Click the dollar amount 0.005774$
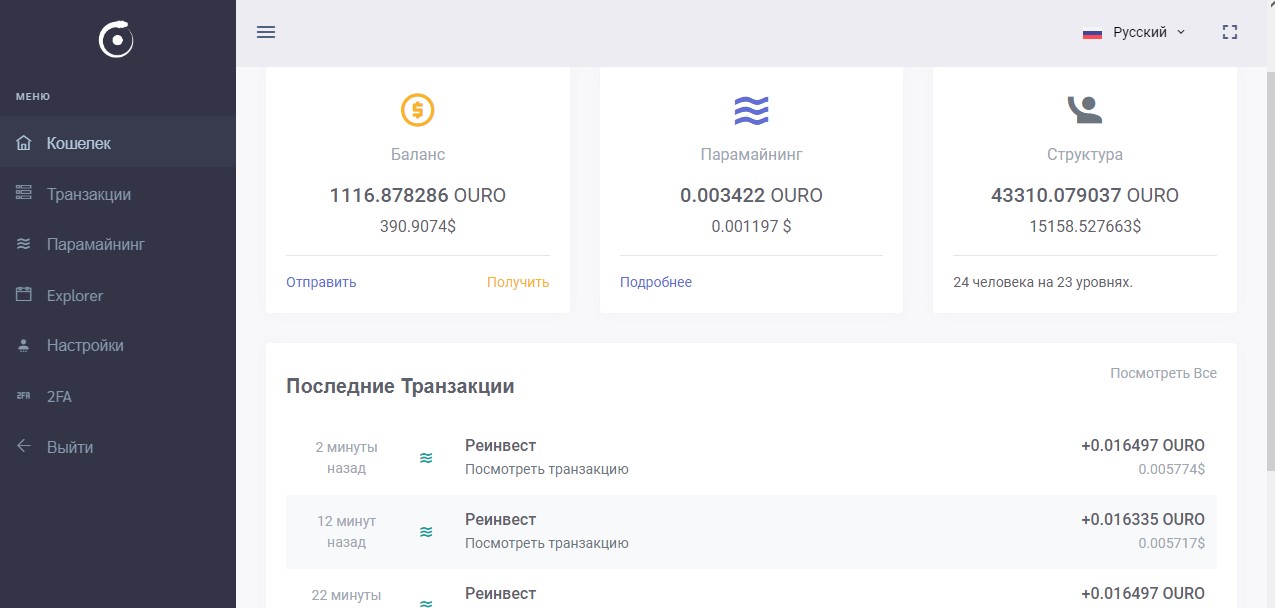This screenshot has width=1275, height=608. (x=1171, y=468)
